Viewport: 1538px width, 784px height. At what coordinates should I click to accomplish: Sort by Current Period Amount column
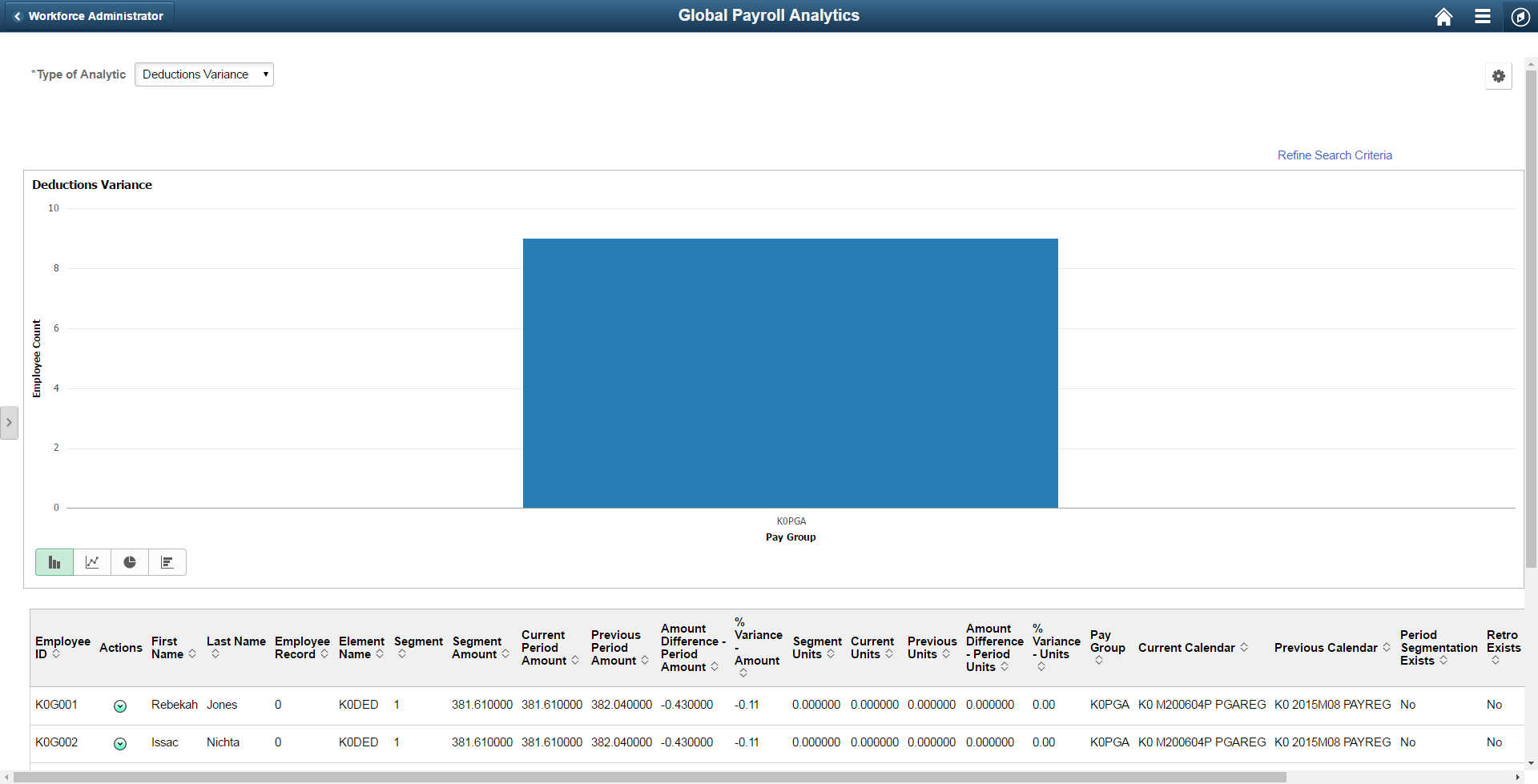coord(550,647)
